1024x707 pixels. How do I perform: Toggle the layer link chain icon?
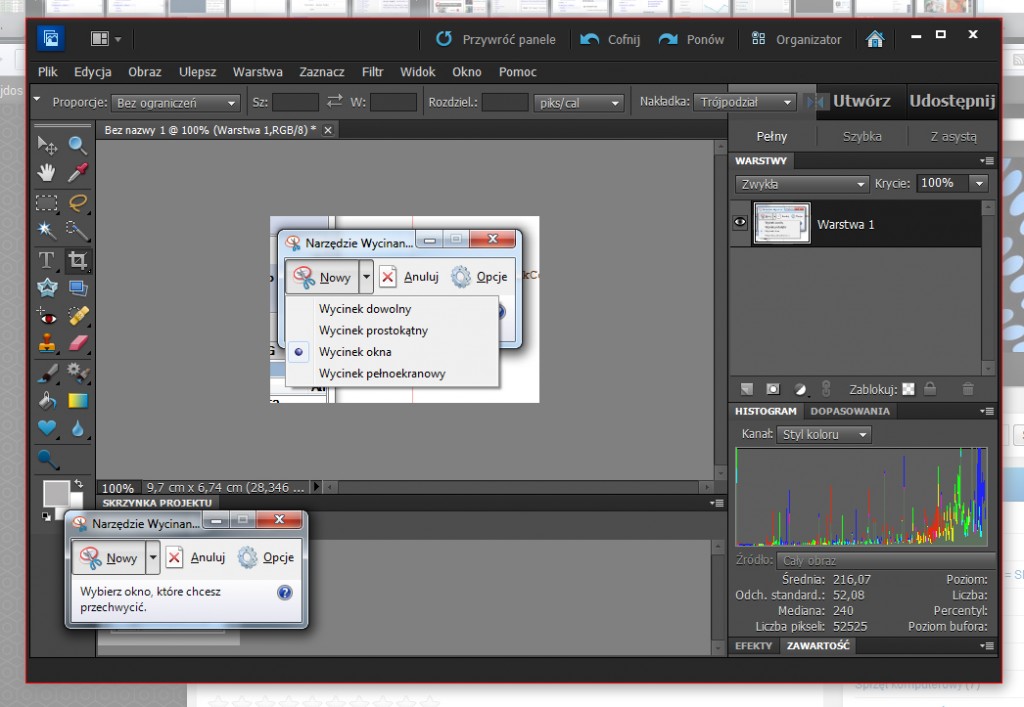click(x=825, y=389)
